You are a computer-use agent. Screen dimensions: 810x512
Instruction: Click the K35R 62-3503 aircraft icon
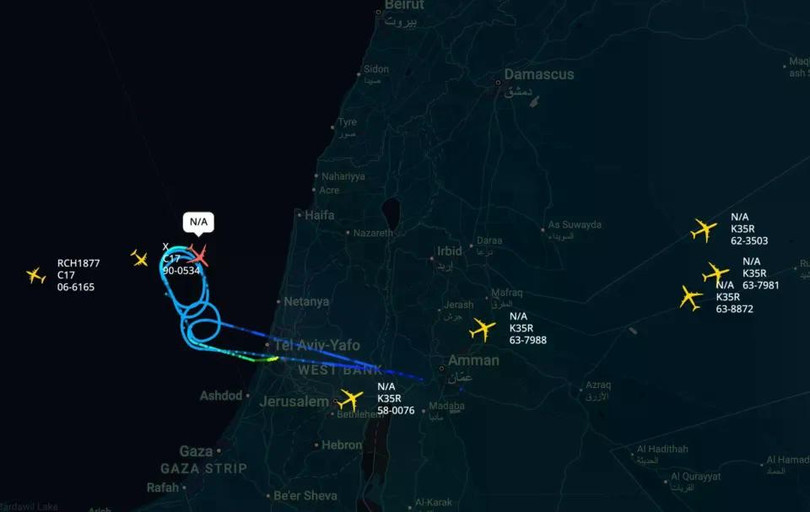pyautogui.click(x=704, y=229)
